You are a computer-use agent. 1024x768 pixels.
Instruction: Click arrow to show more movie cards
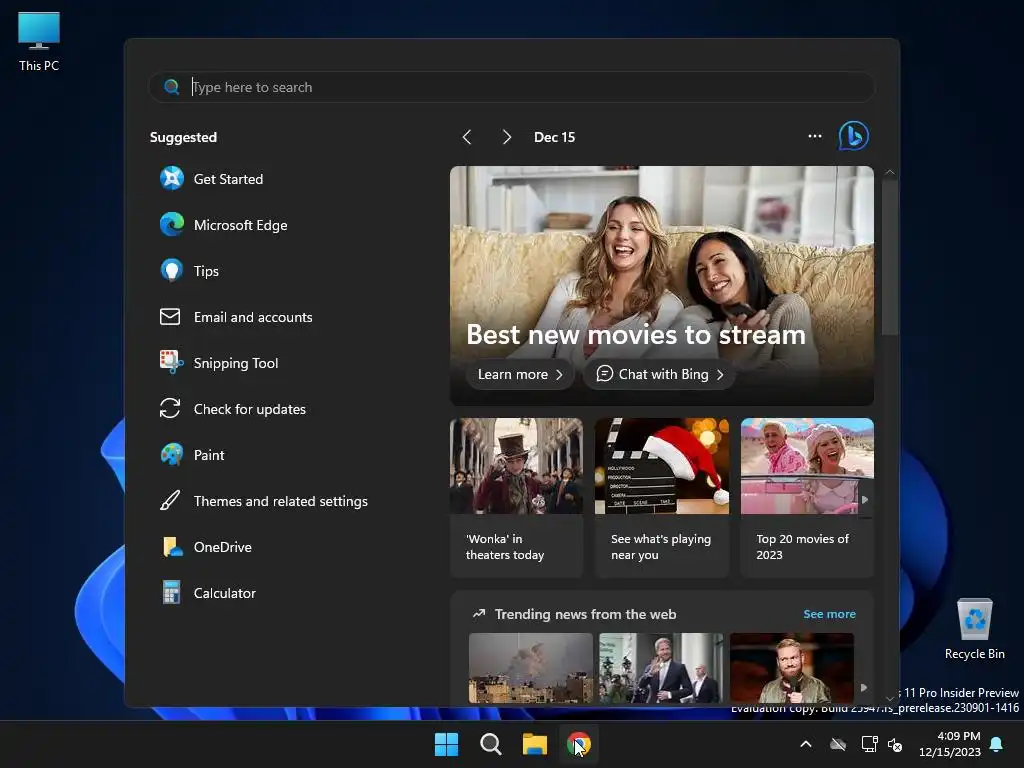click(x=865, y=500)
